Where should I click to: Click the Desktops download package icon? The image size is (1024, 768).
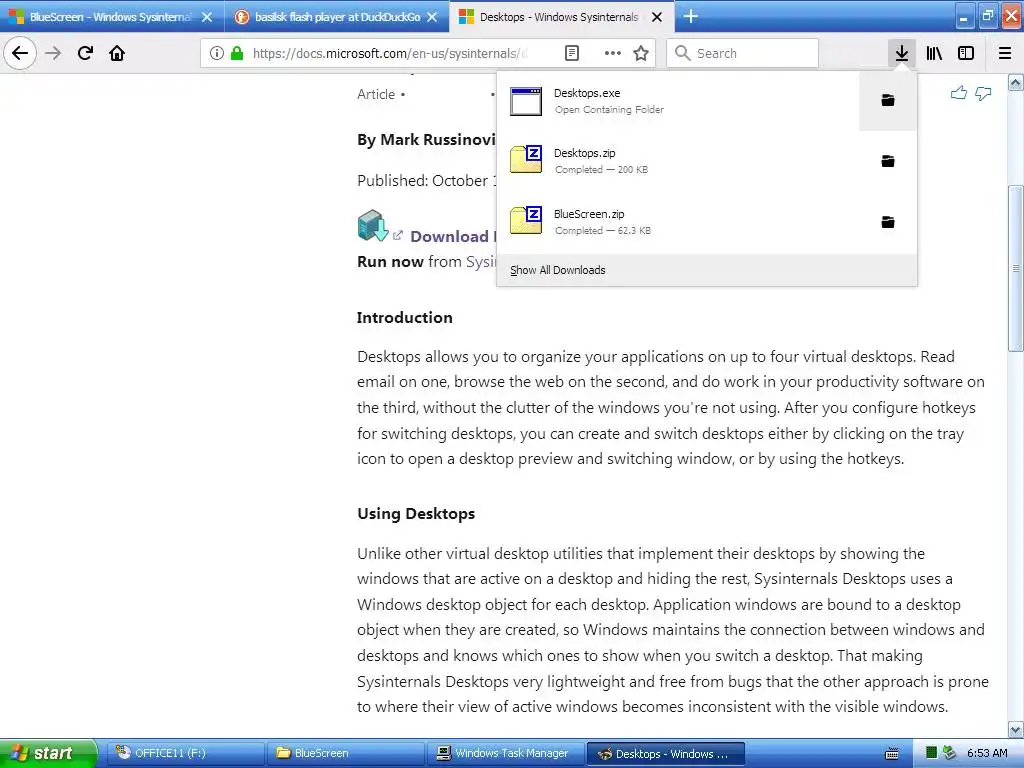[x=373, y=225]
